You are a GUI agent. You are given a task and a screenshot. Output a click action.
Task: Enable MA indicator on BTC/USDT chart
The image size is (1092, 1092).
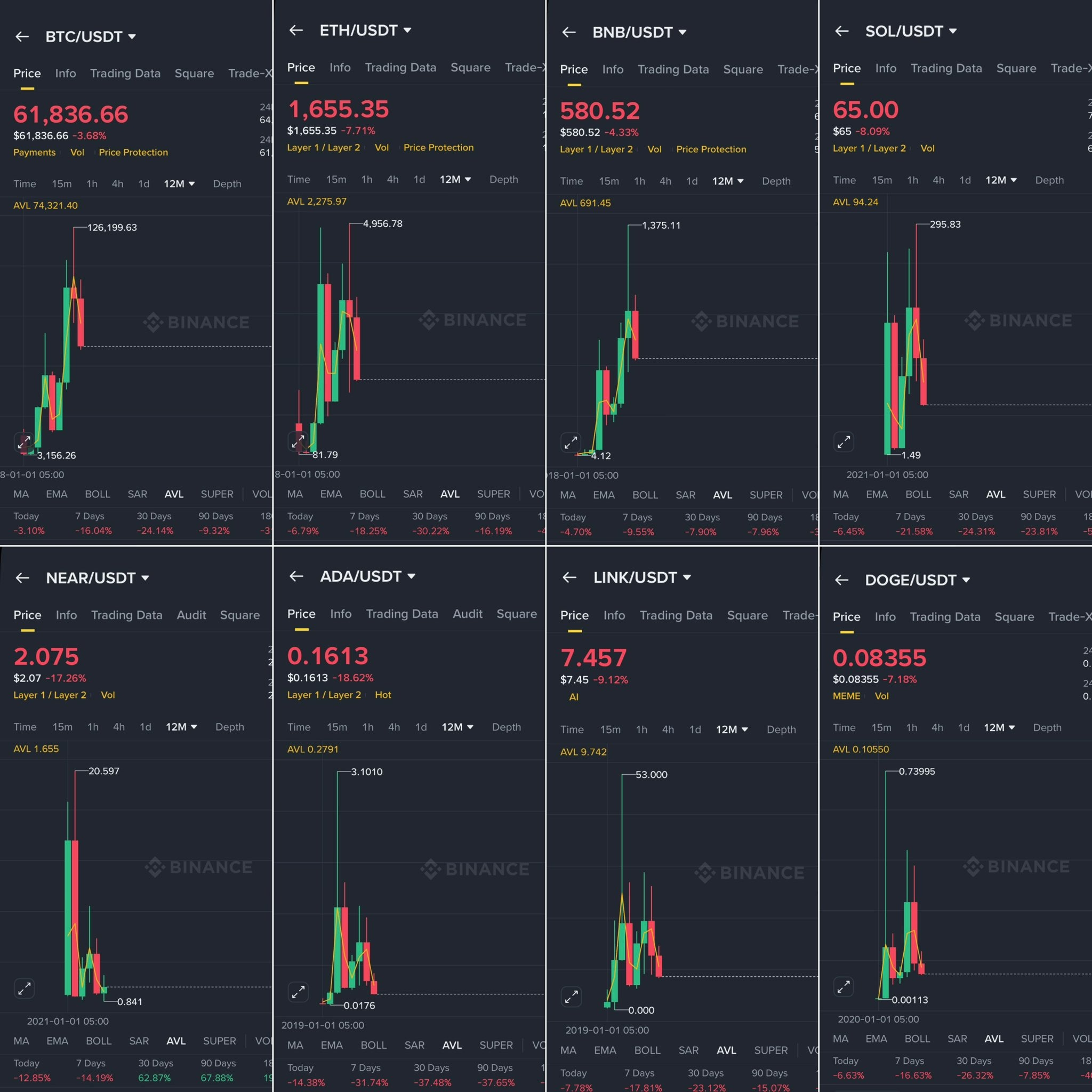(21, 494)
